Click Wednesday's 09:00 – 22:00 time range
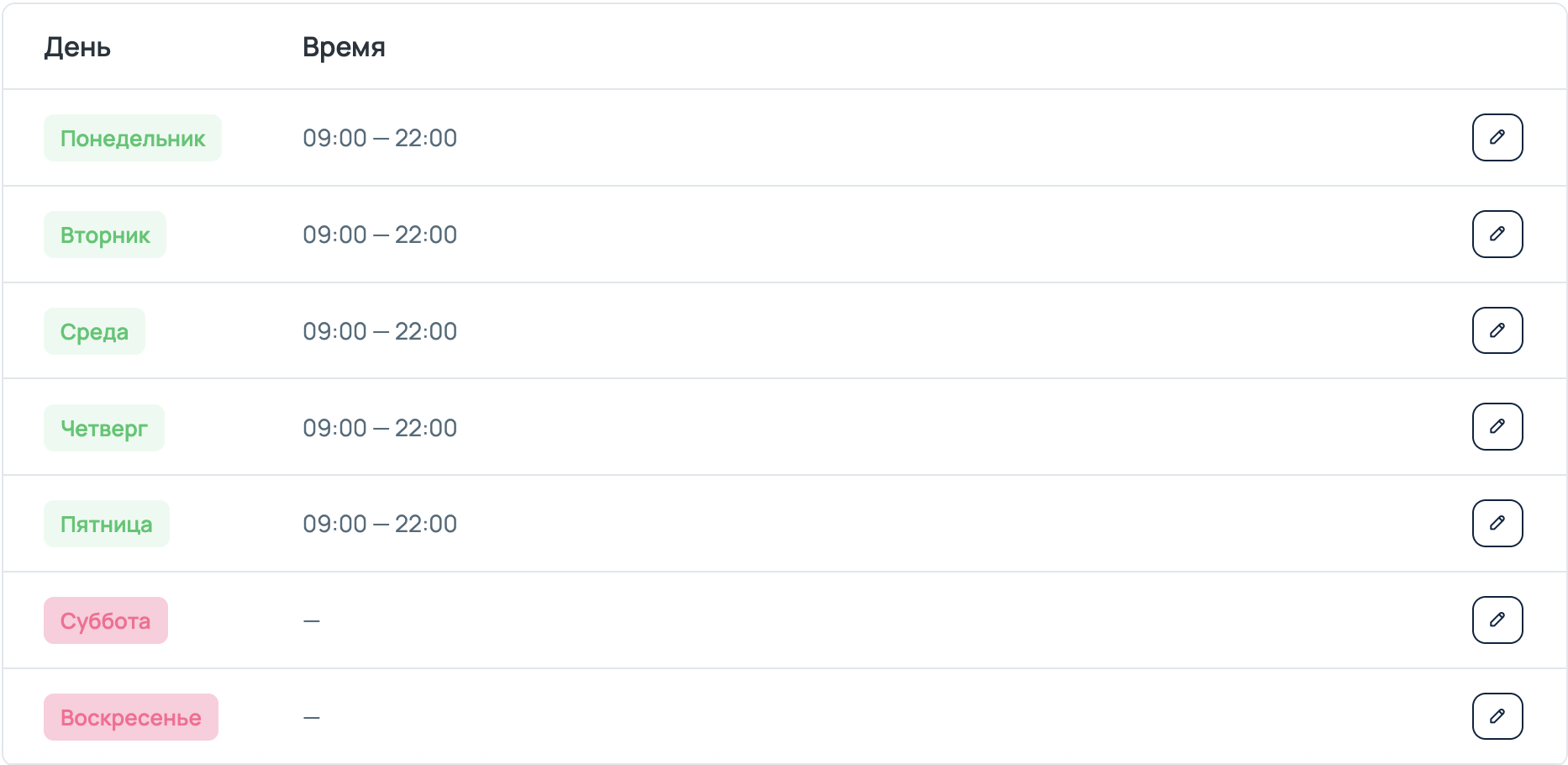Image resolution: width=1568 pixels, height=765 pixels. coord(380,331)
